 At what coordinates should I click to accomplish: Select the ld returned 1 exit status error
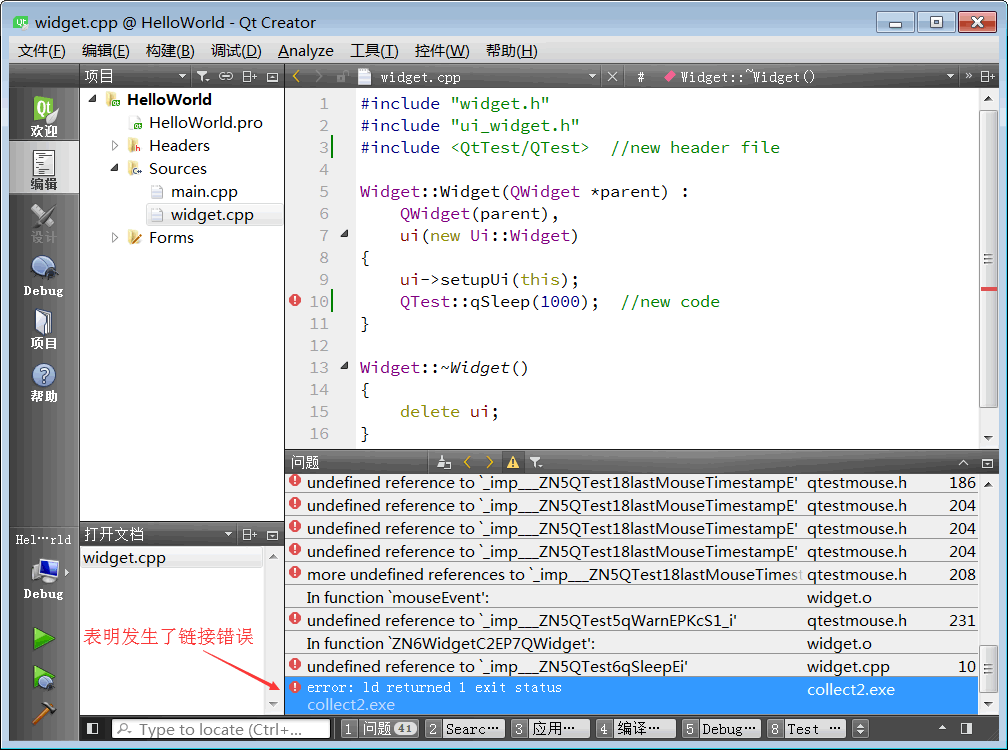pos(631,695)
